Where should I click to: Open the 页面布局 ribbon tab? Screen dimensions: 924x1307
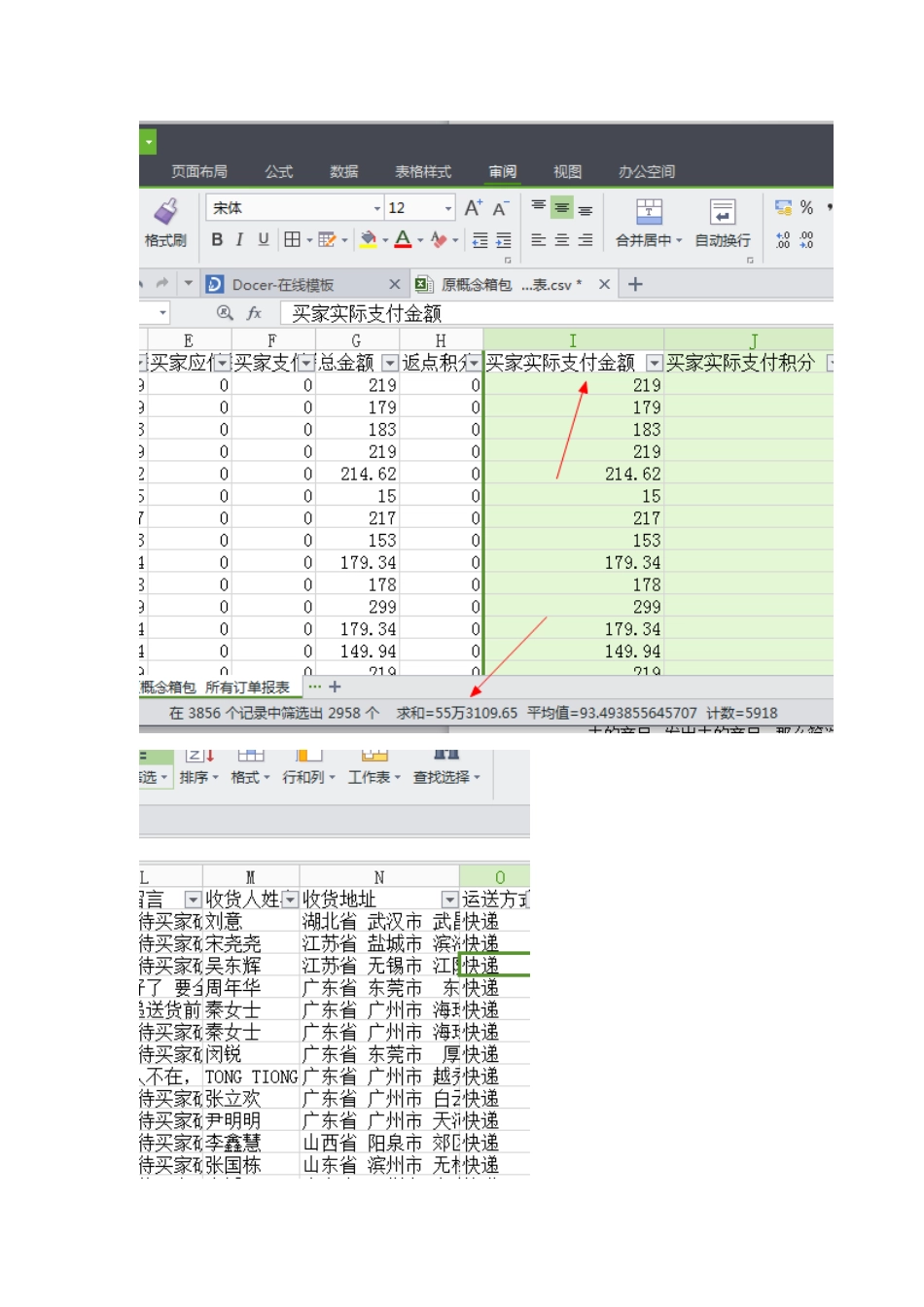tap(199, 171)
